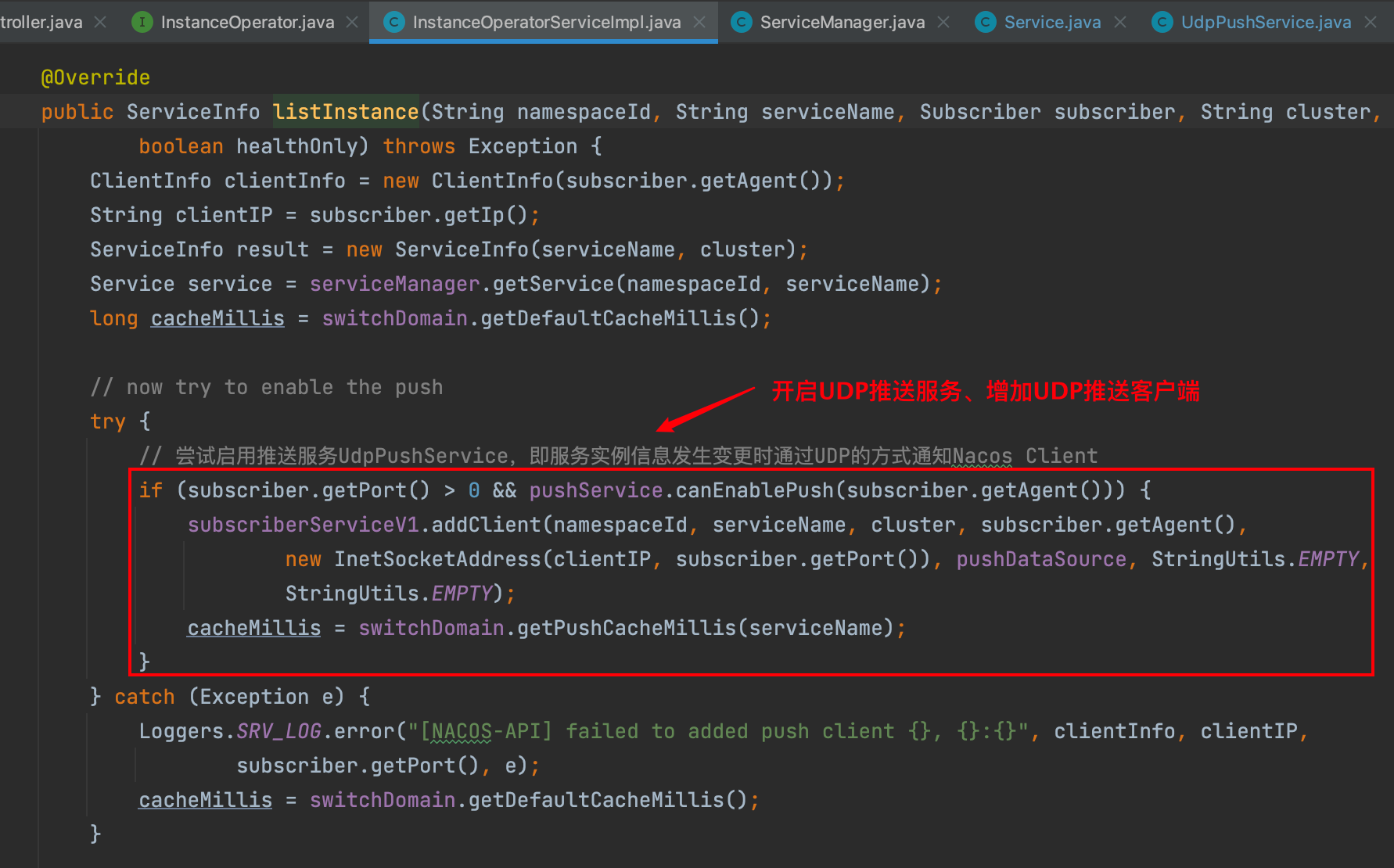Screen dimensions: 1394x868
Task: Close the ServiceManager.java tab
Action: [943, 22]
